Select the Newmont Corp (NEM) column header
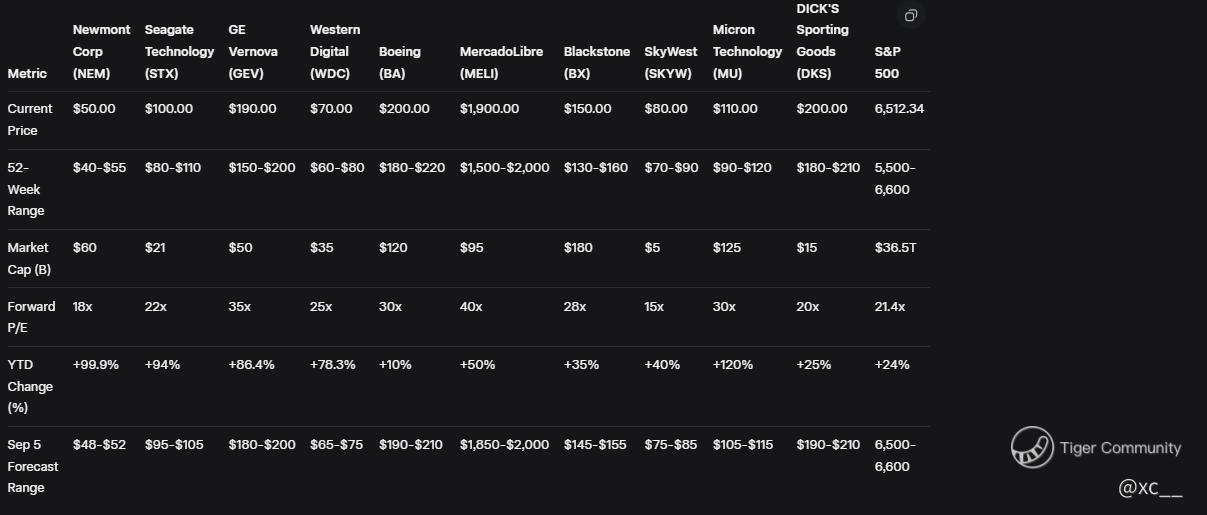This screenshot has height=515, width=1207. point(101,51)
